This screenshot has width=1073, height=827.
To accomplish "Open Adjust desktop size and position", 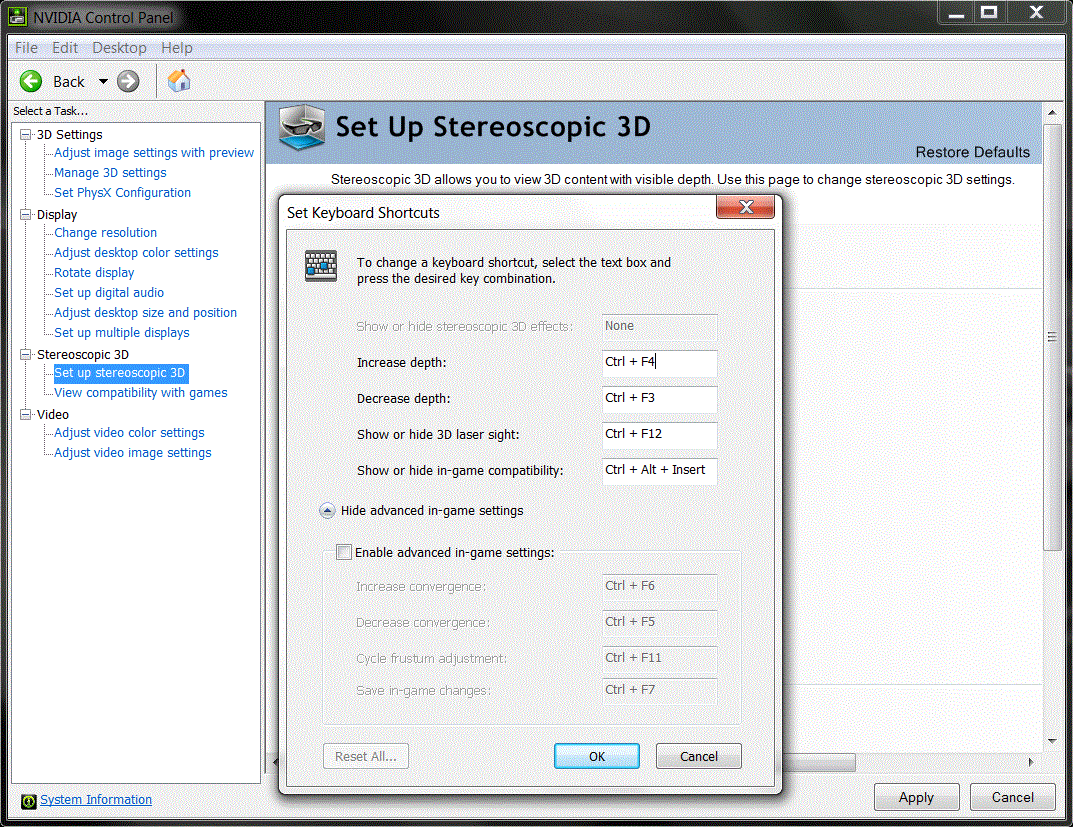I will coord(145,313).
